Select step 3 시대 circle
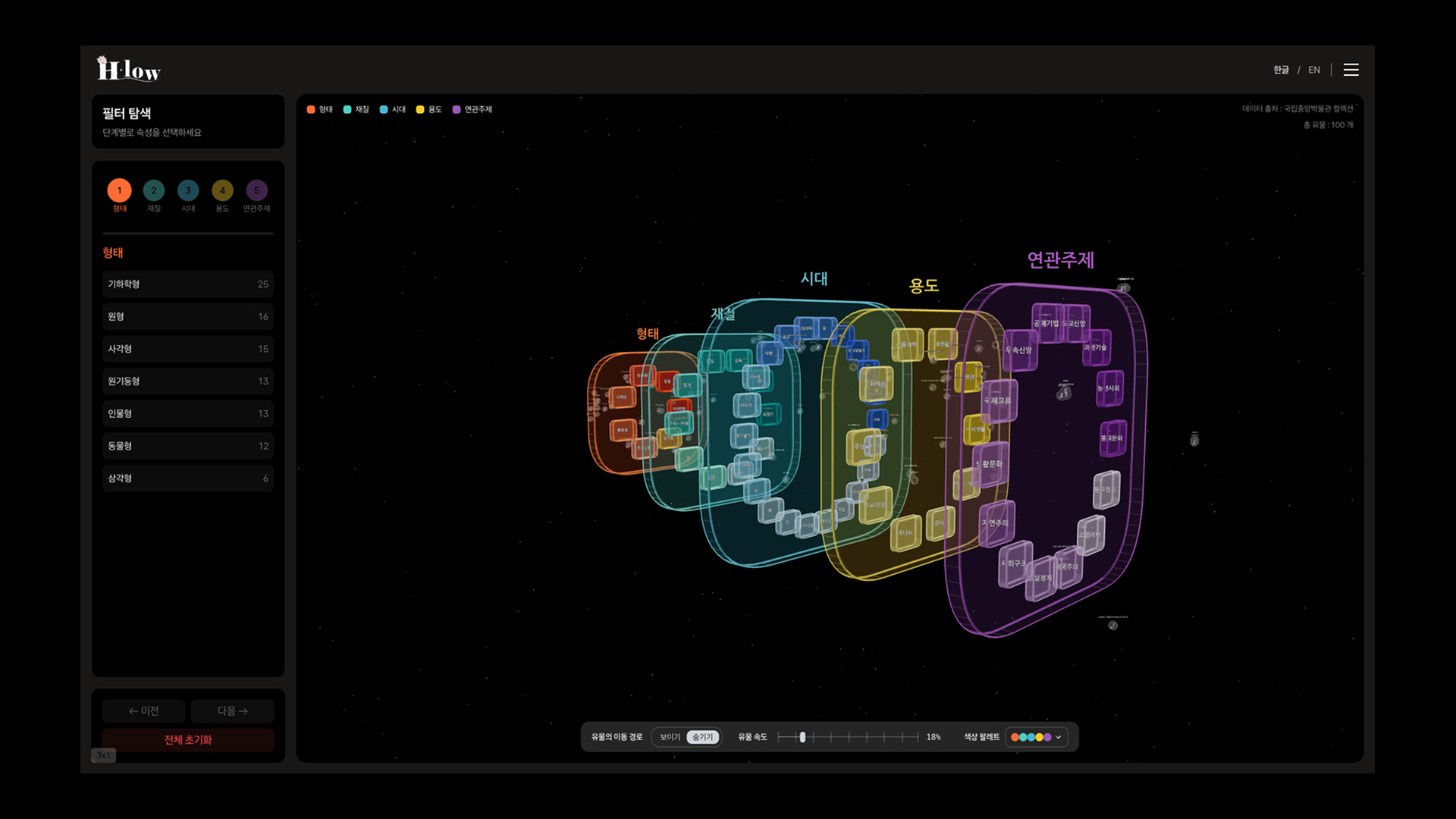The image size is (1456, 819). coord(188,190)
